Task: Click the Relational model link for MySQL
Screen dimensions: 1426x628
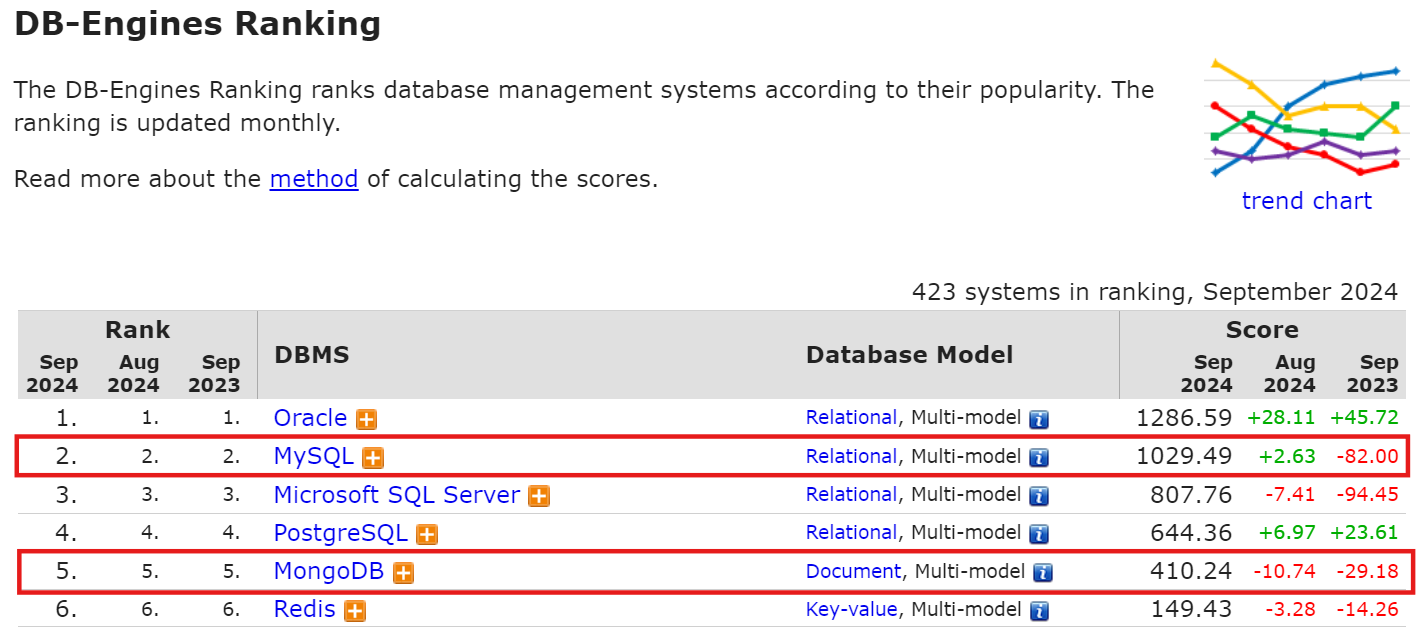Action: pos(852,456)
